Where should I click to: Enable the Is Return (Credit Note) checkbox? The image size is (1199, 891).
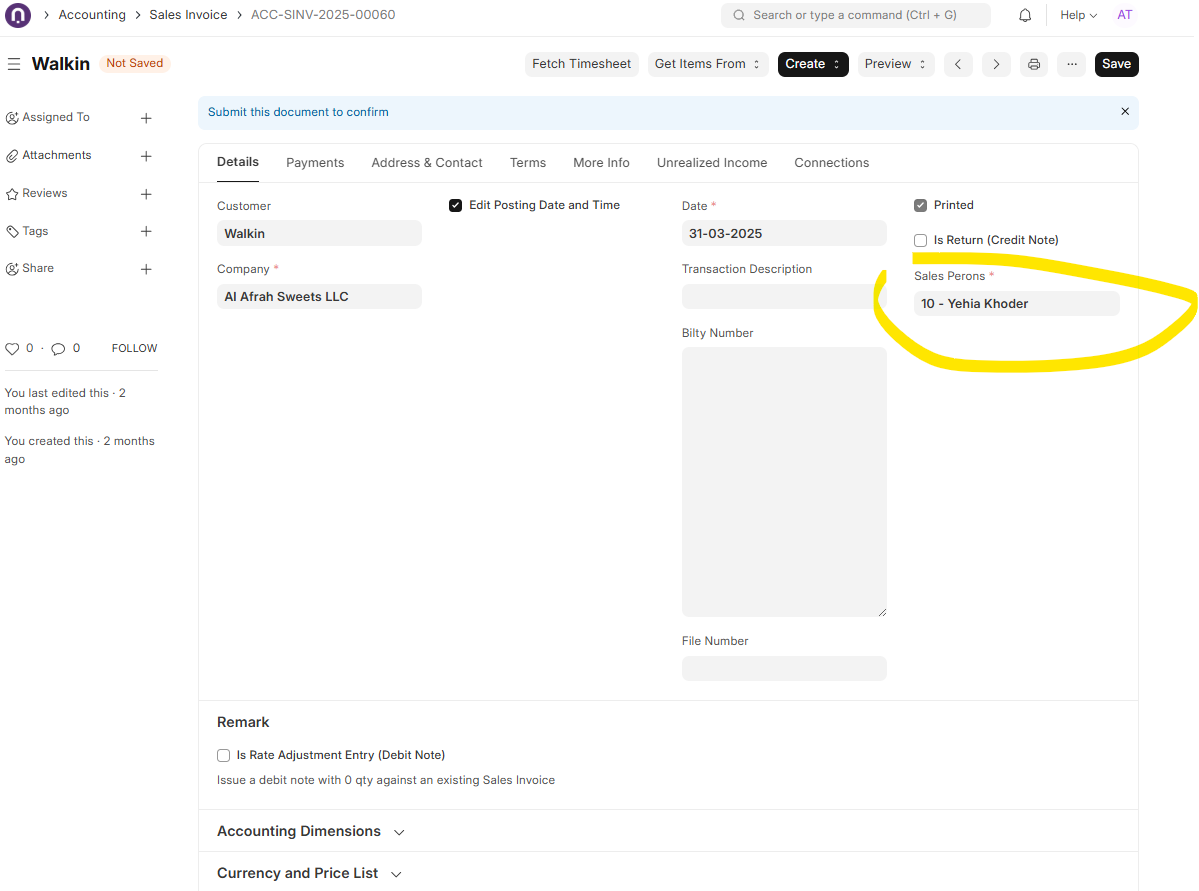921,240
